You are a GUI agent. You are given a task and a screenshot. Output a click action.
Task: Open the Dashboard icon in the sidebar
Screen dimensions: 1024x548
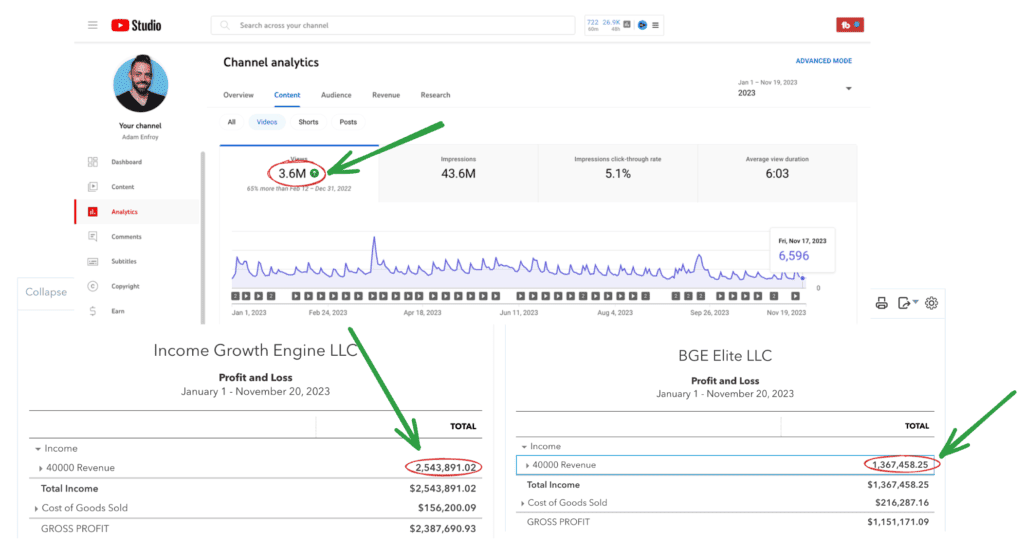93,162
